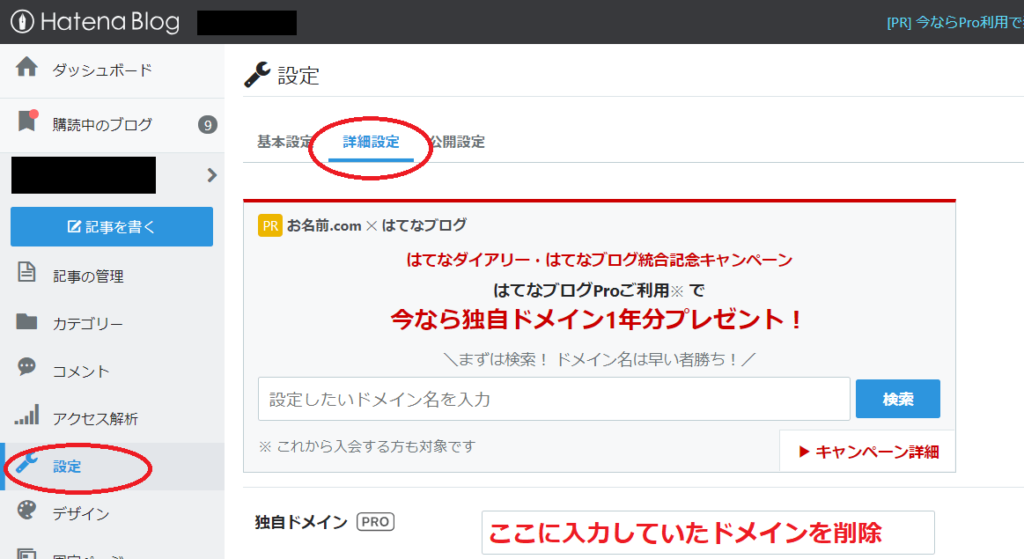Select the 詳細設定 tab
Image resolution: width=1024 pixels, height=559 pixels.
tap(371, 142)
